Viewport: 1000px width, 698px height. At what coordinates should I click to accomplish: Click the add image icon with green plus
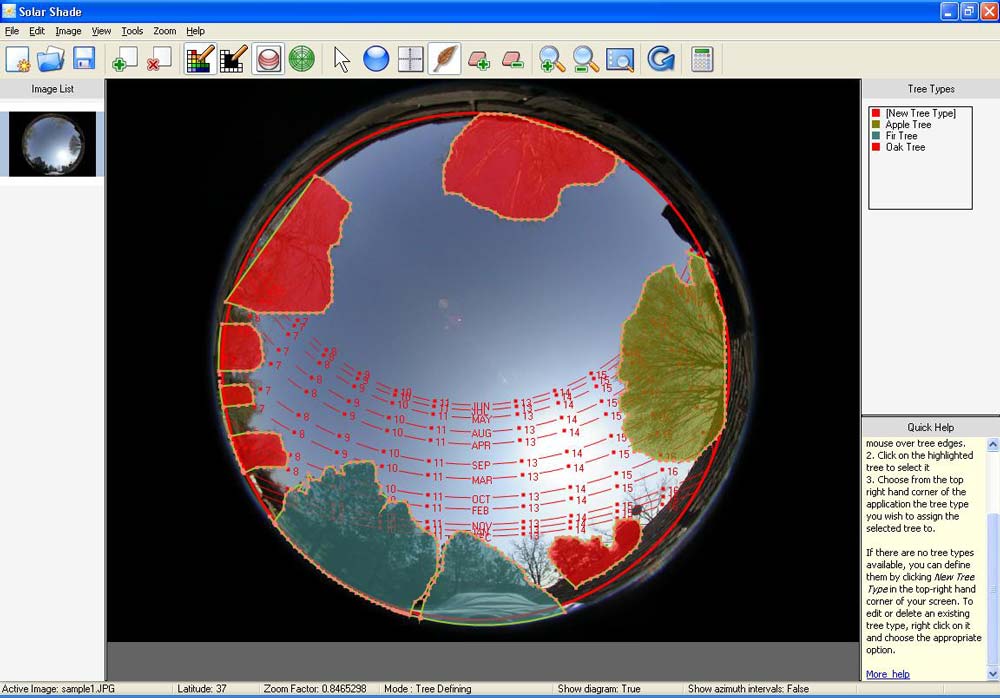point(124,60)
